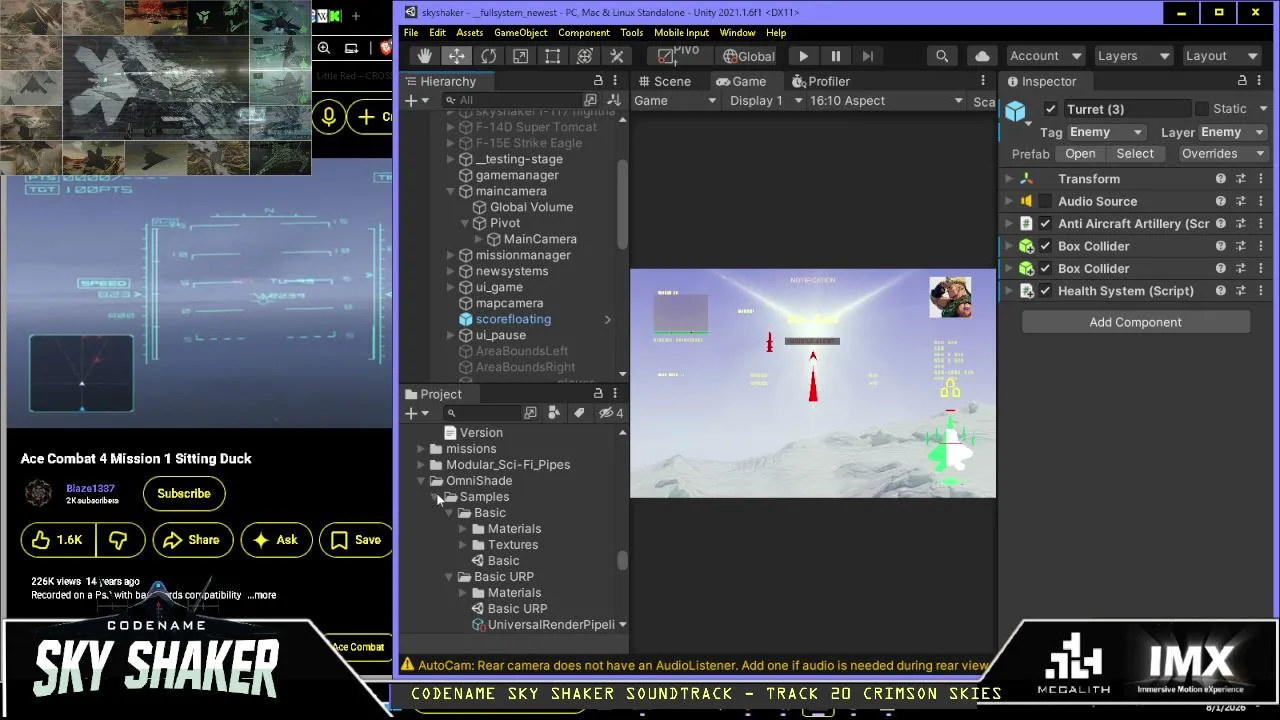Open Unity cloud services
This screenshot has width=1280, height=720.
pos(982,57)
